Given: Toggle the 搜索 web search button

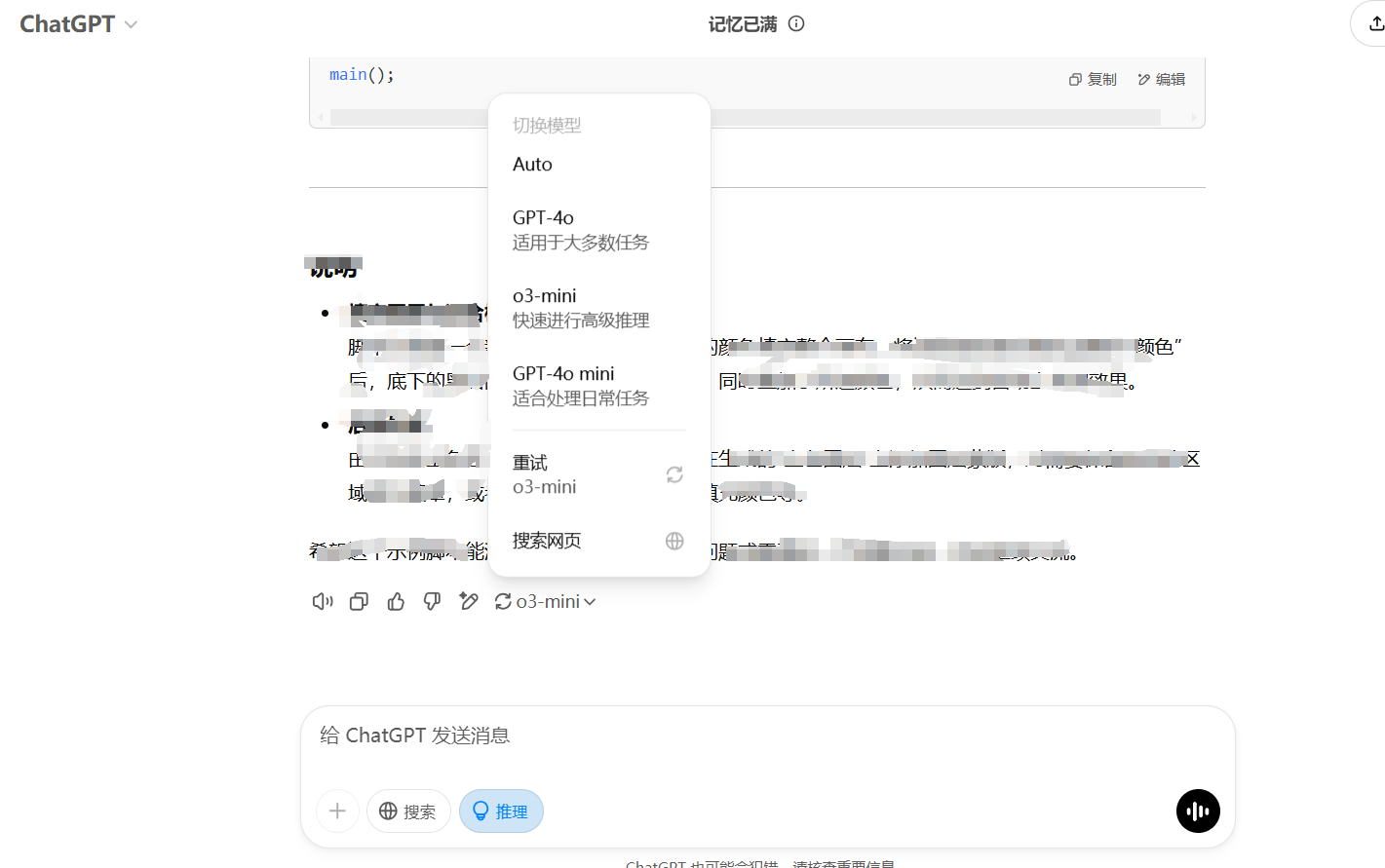Looking at the screenshot, I should (x=408, y=811).
